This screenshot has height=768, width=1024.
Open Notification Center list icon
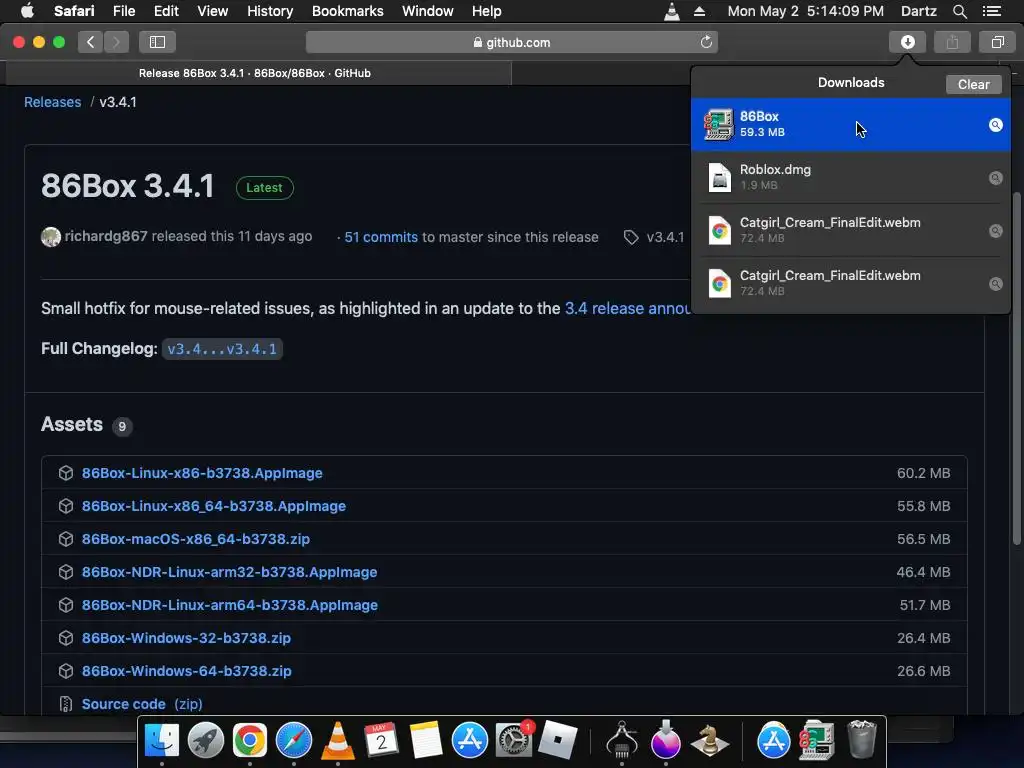pyautogui.click(x=991, y=11)
